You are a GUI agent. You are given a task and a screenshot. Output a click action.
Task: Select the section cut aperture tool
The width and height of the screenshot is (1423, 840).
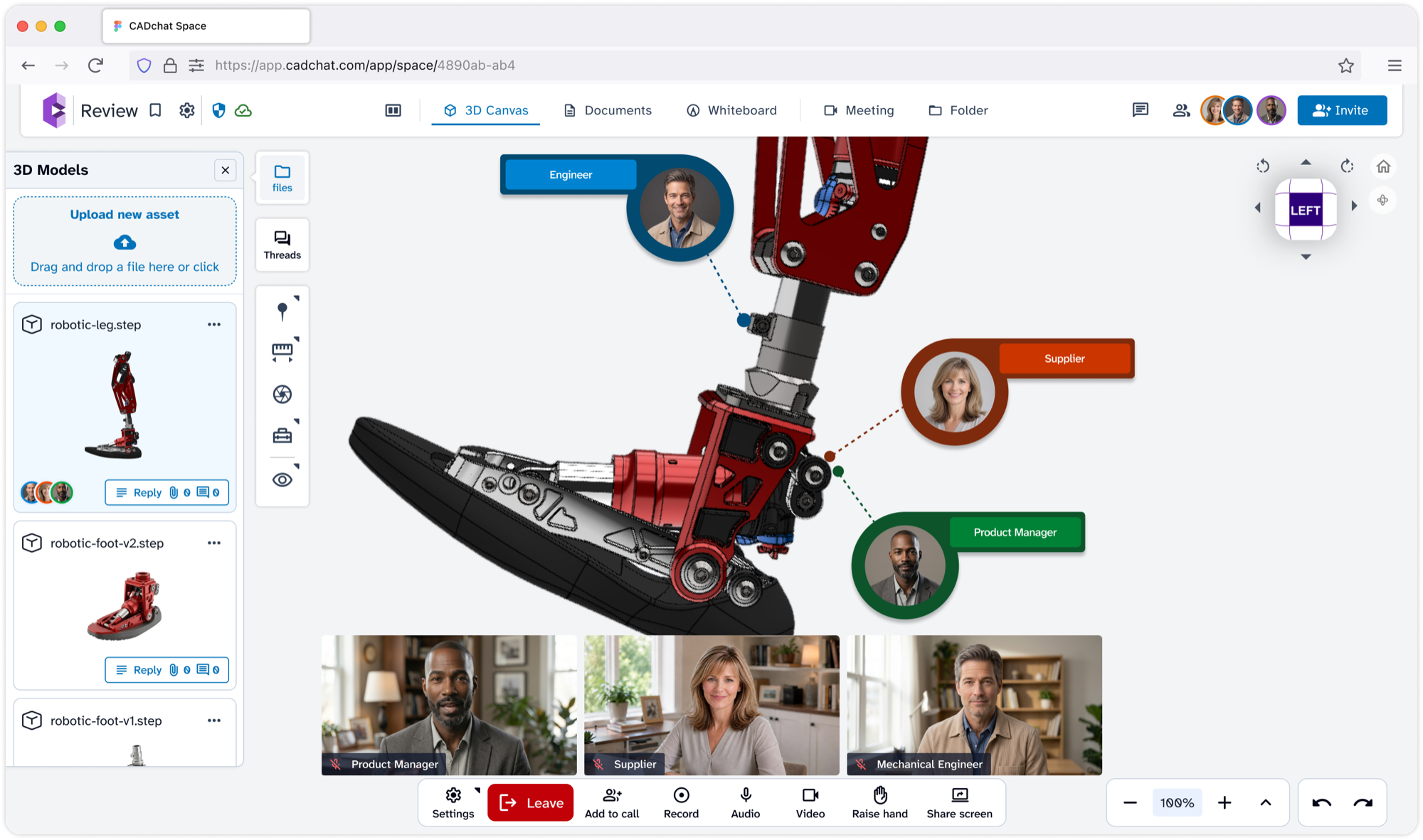(x=282, y=394)
